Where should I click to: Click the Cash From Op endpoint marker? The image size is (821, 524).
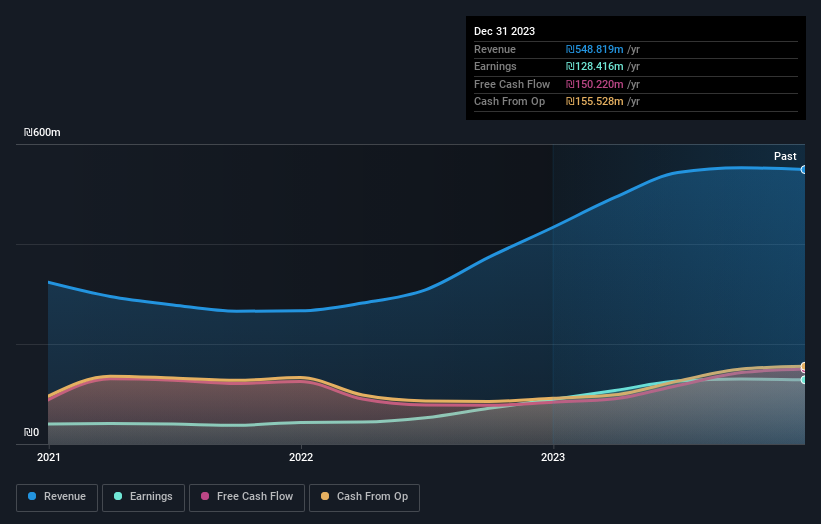(x=804, y=366)
